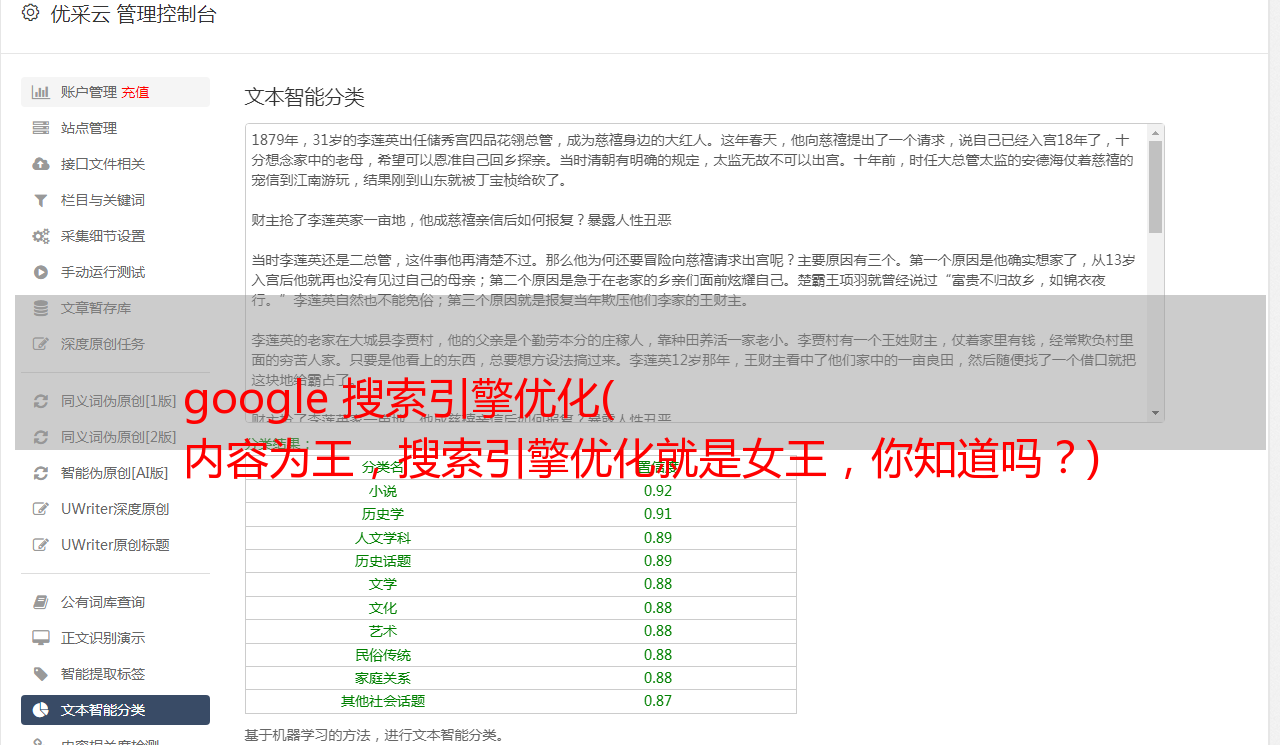Click the play circle icon for 手动运行测试

coord(41,272)
